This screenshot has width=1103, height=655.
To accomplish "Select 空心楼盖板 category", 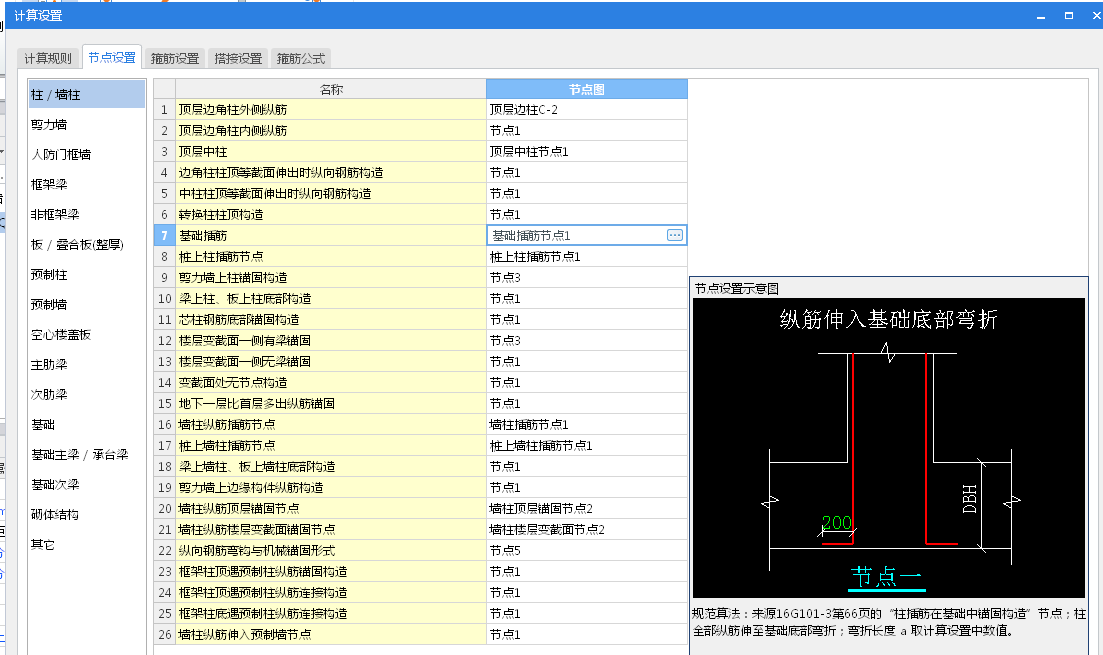I will click(x=87, y=335).
